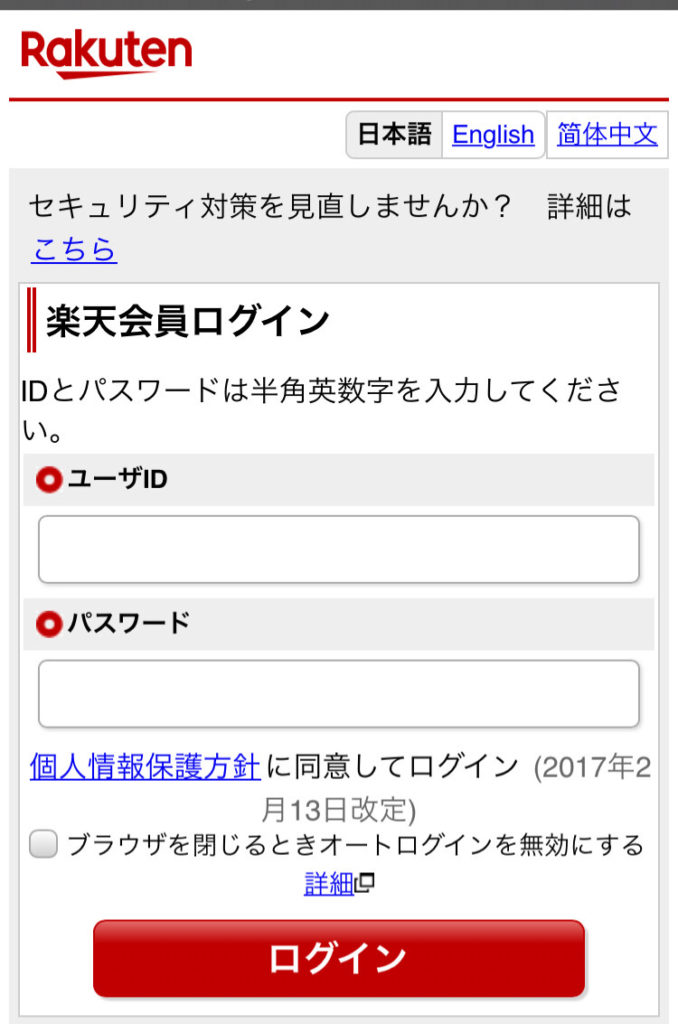678x1024 pixels.
Task: Click the パスワード field label
Action: click(129, 623)
